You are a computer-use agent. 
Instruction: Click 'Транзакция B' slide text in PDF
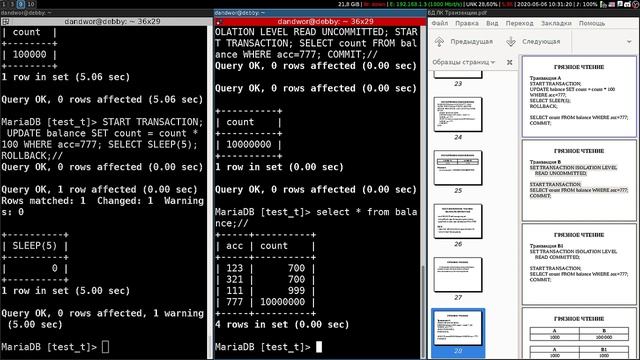tap(545, 162)
